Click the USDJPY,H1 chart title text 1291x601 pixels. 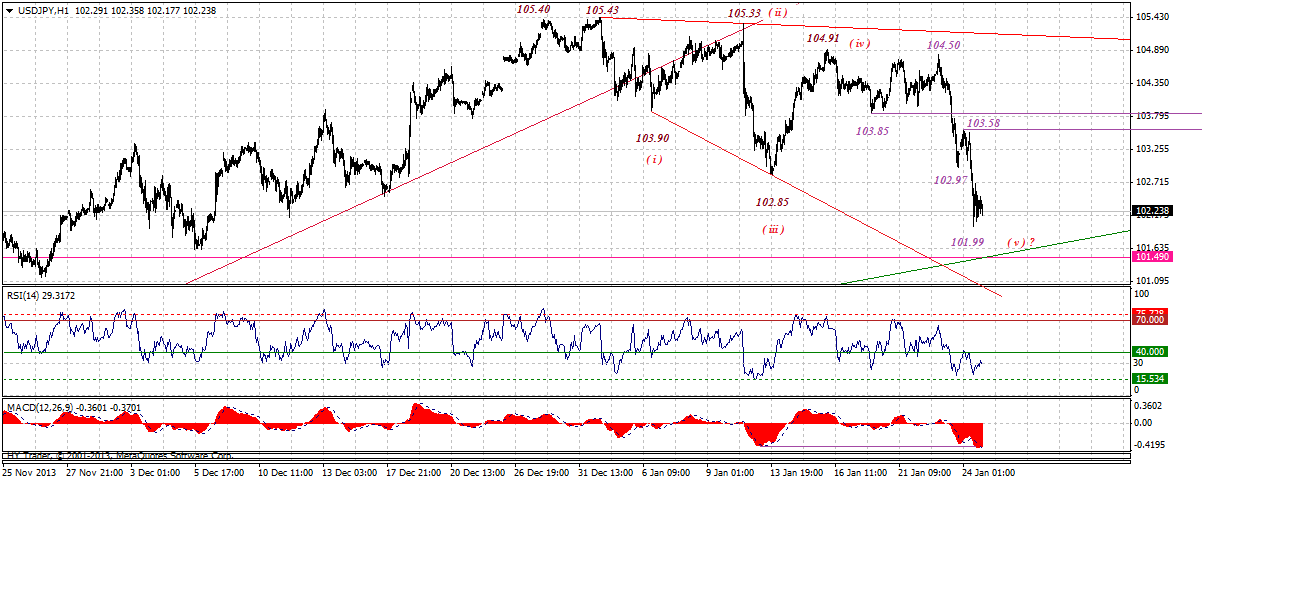42,9
